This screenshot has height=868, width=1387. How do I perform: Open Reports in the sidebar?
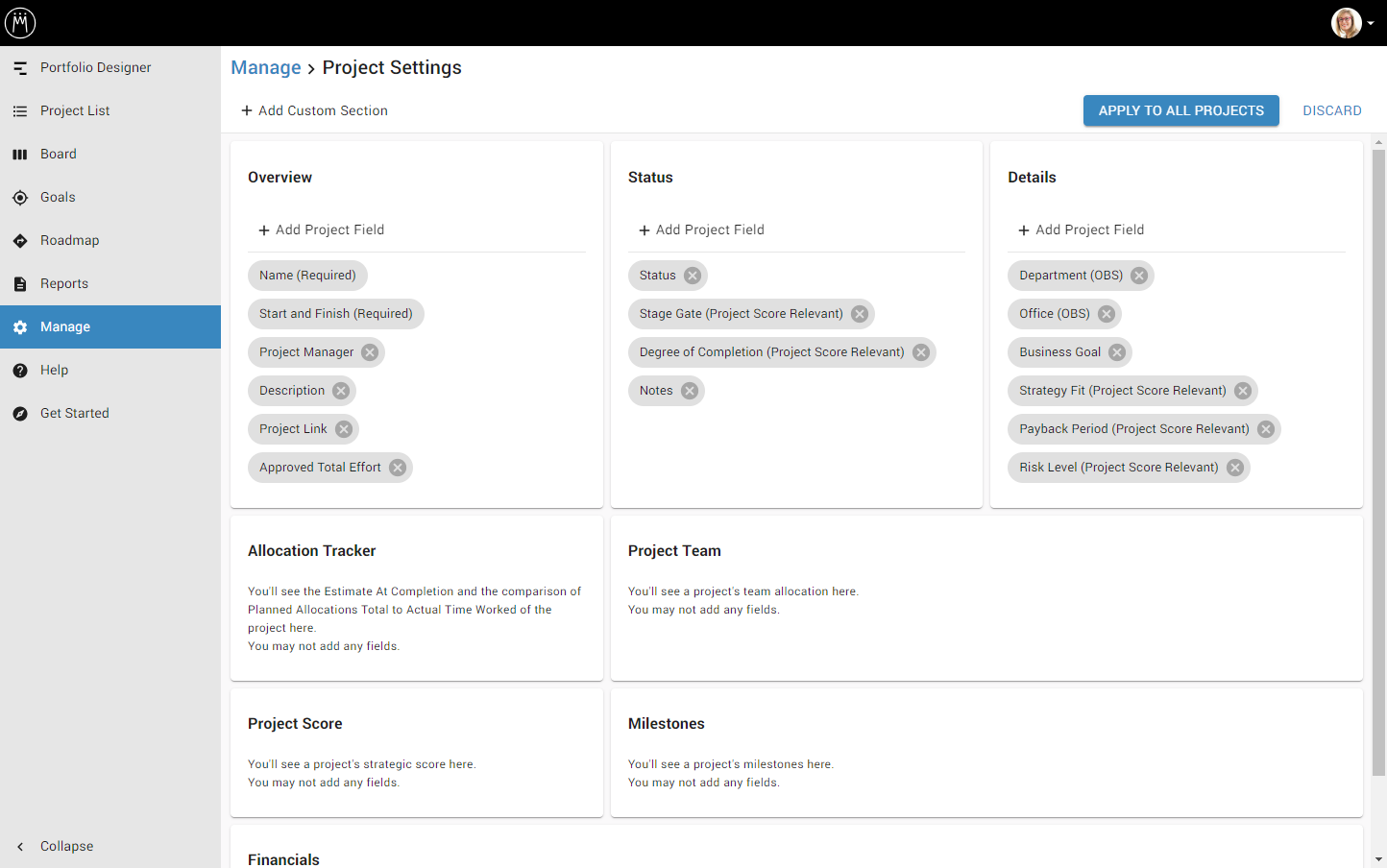110,283
